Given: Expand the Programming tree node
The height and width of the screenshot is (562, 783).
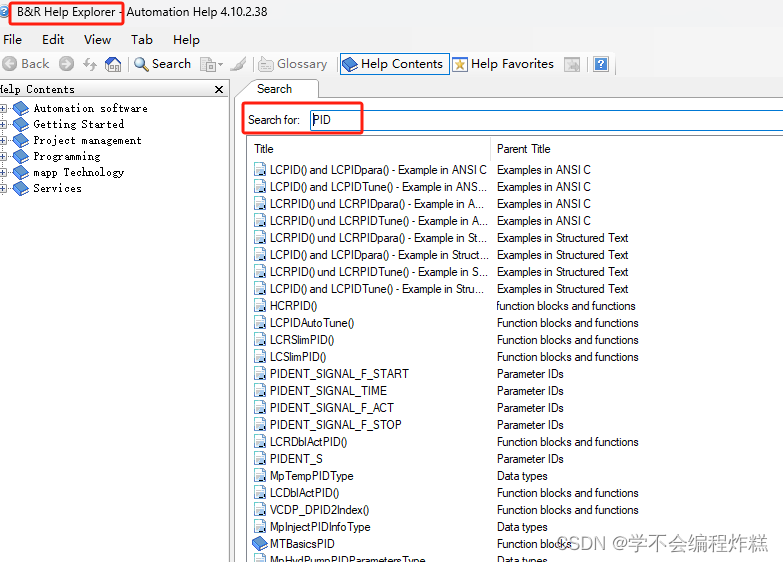Looking at the screenshot, I should click(3, 156).
